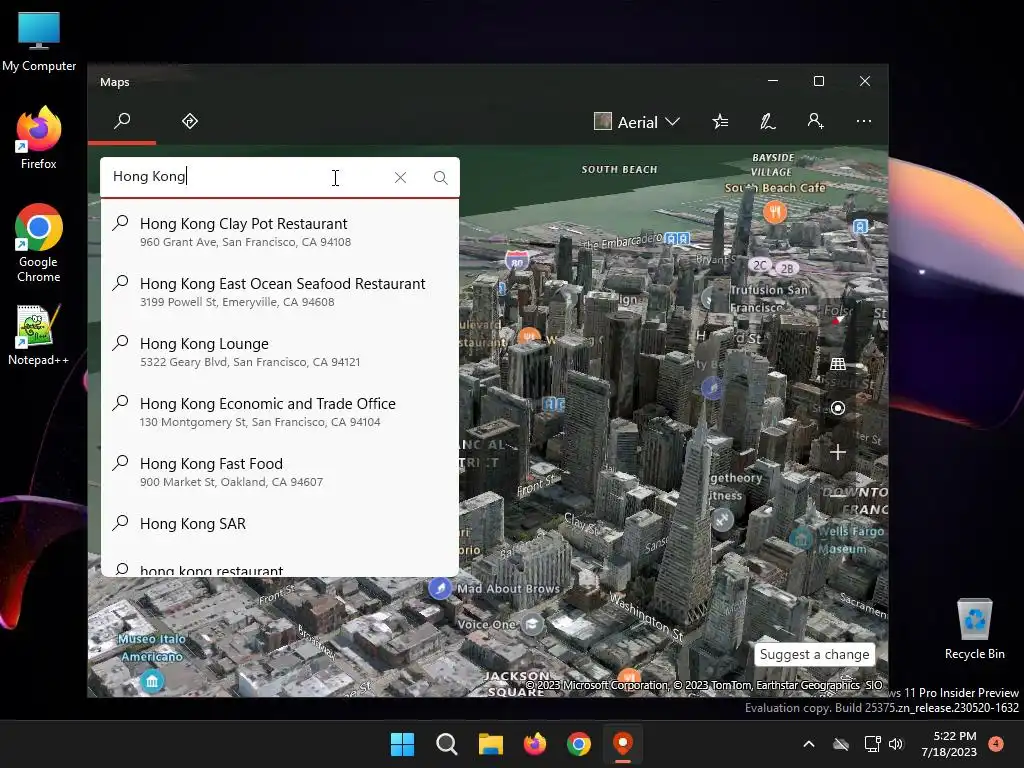Click the Chrome taskbar icon
Image resolution: width=1024 pixels, height=768 pixels.
pos(579,744)
